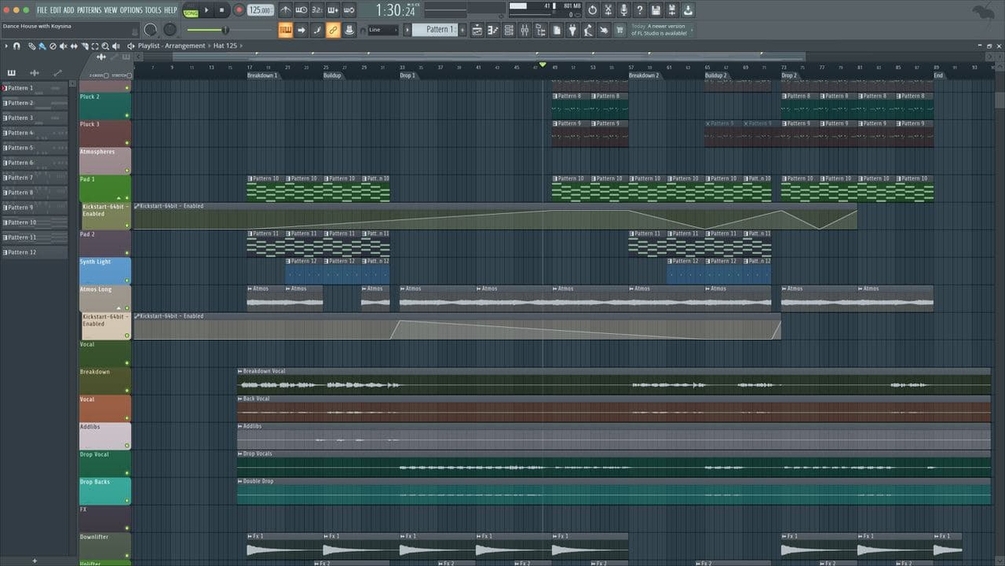
Task: Open playlist options menu arrow
Action: pyautogui.click(x=6, y=46)
